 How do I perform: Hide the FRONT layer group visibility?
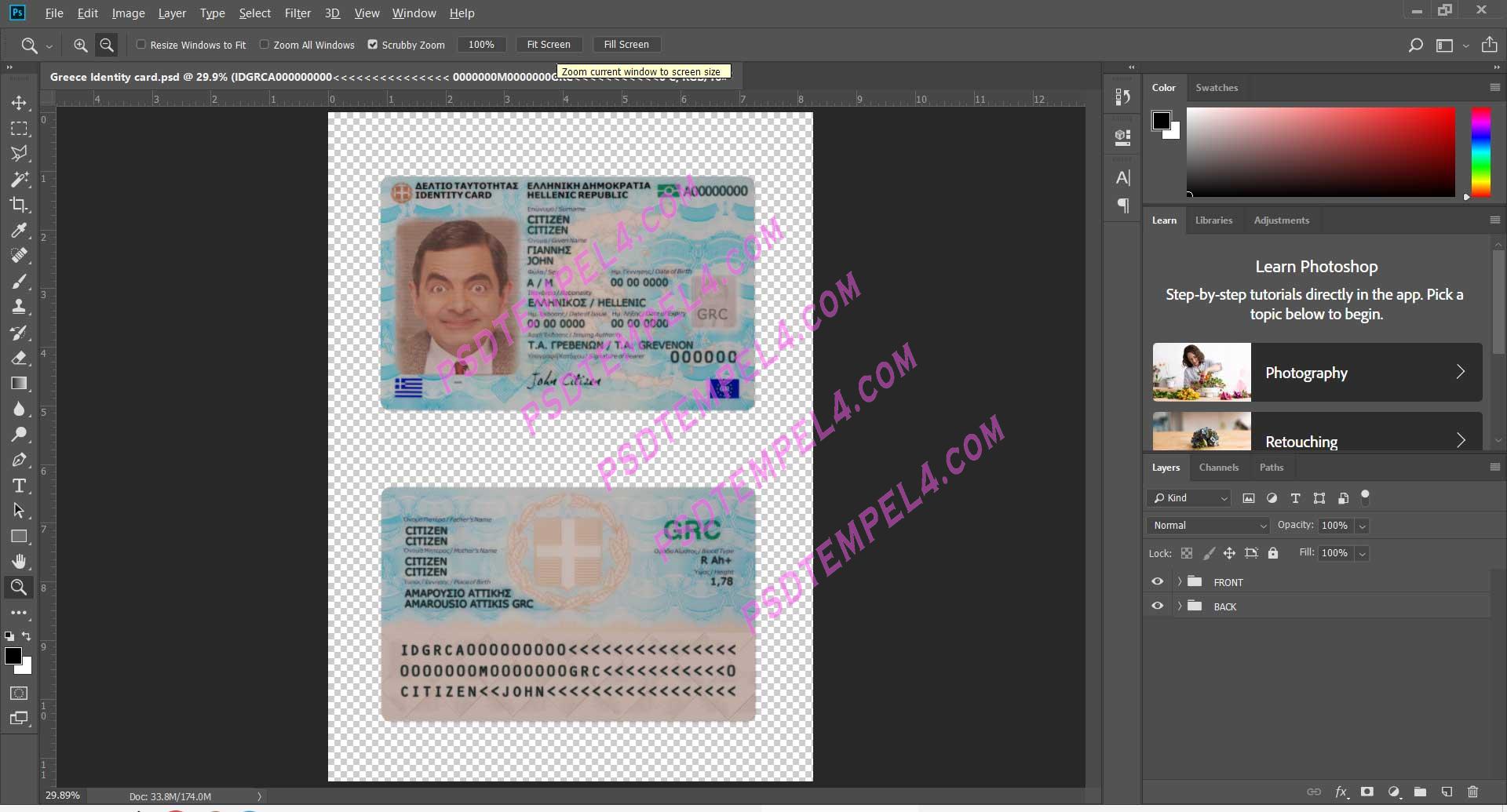point(1158,581)
